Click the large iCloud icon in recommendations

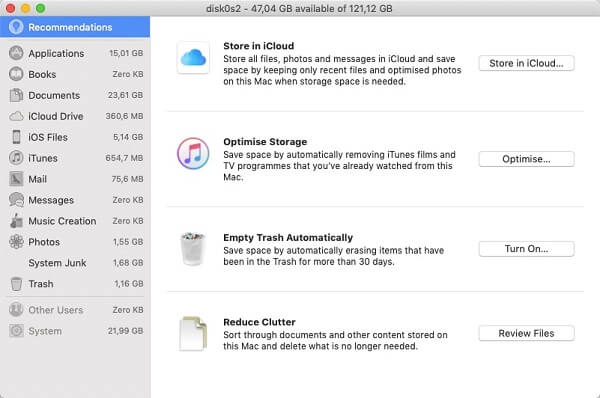click(193, 57)
